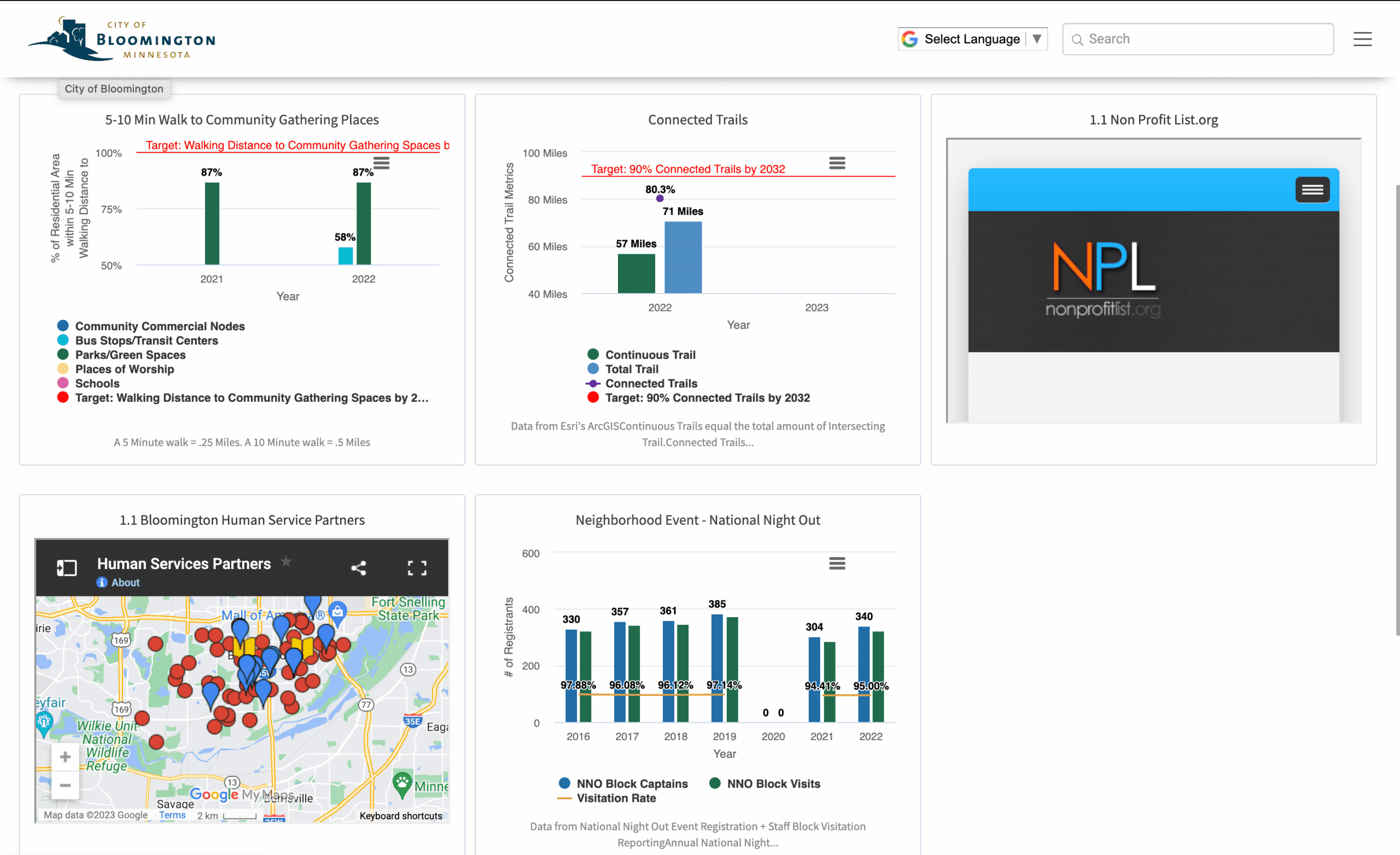
Task: Enter fullscreen on the Human Services Partners map
Action: click(x=417, y=567)
